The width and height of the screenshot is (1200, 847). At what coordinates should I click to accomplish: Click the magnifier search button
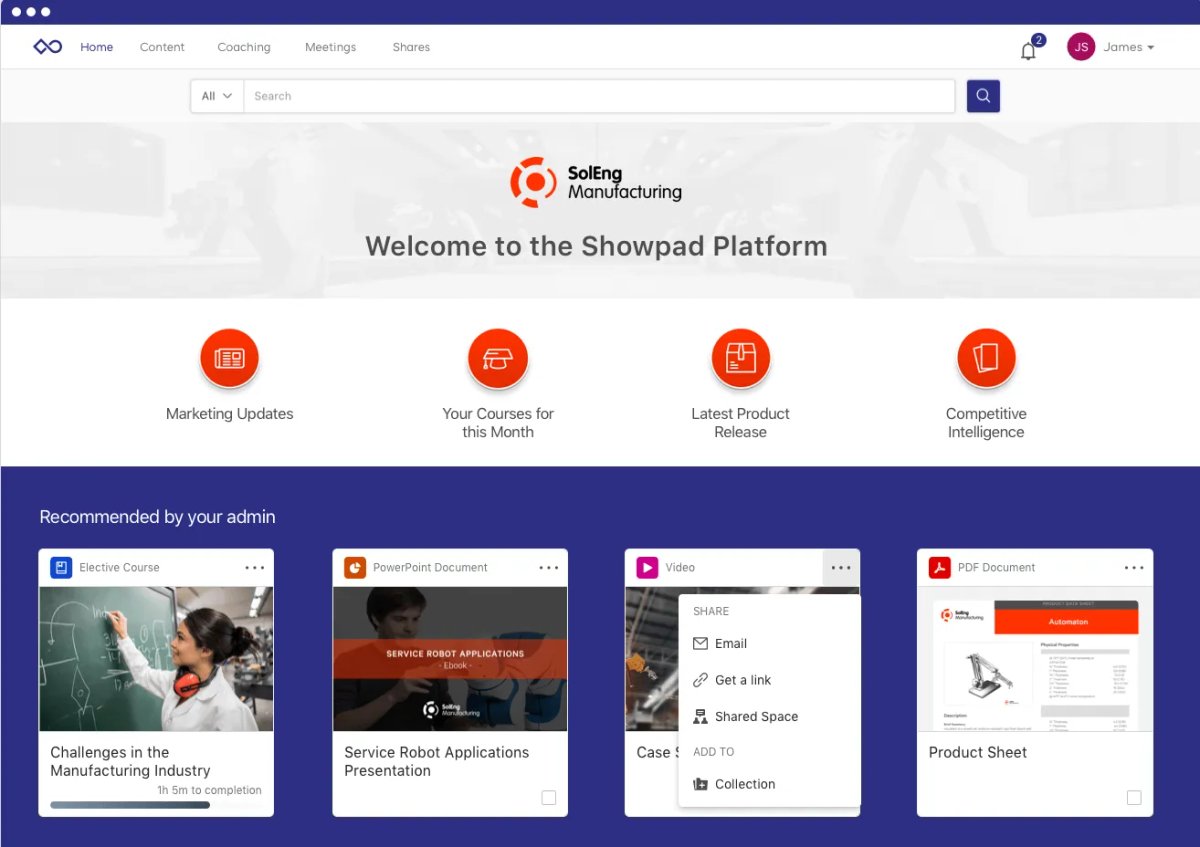click(983, 96)
